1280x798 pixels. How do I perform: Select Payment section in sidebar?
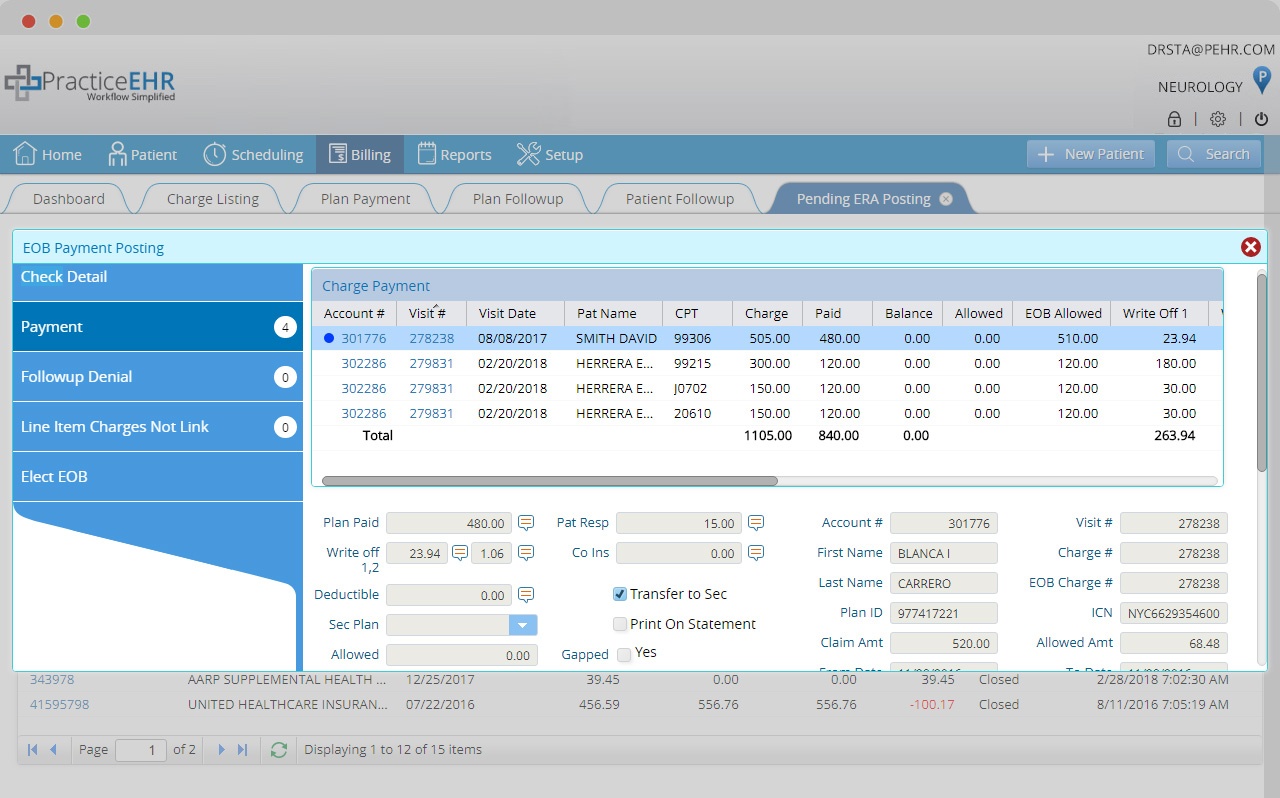(157, 327)
